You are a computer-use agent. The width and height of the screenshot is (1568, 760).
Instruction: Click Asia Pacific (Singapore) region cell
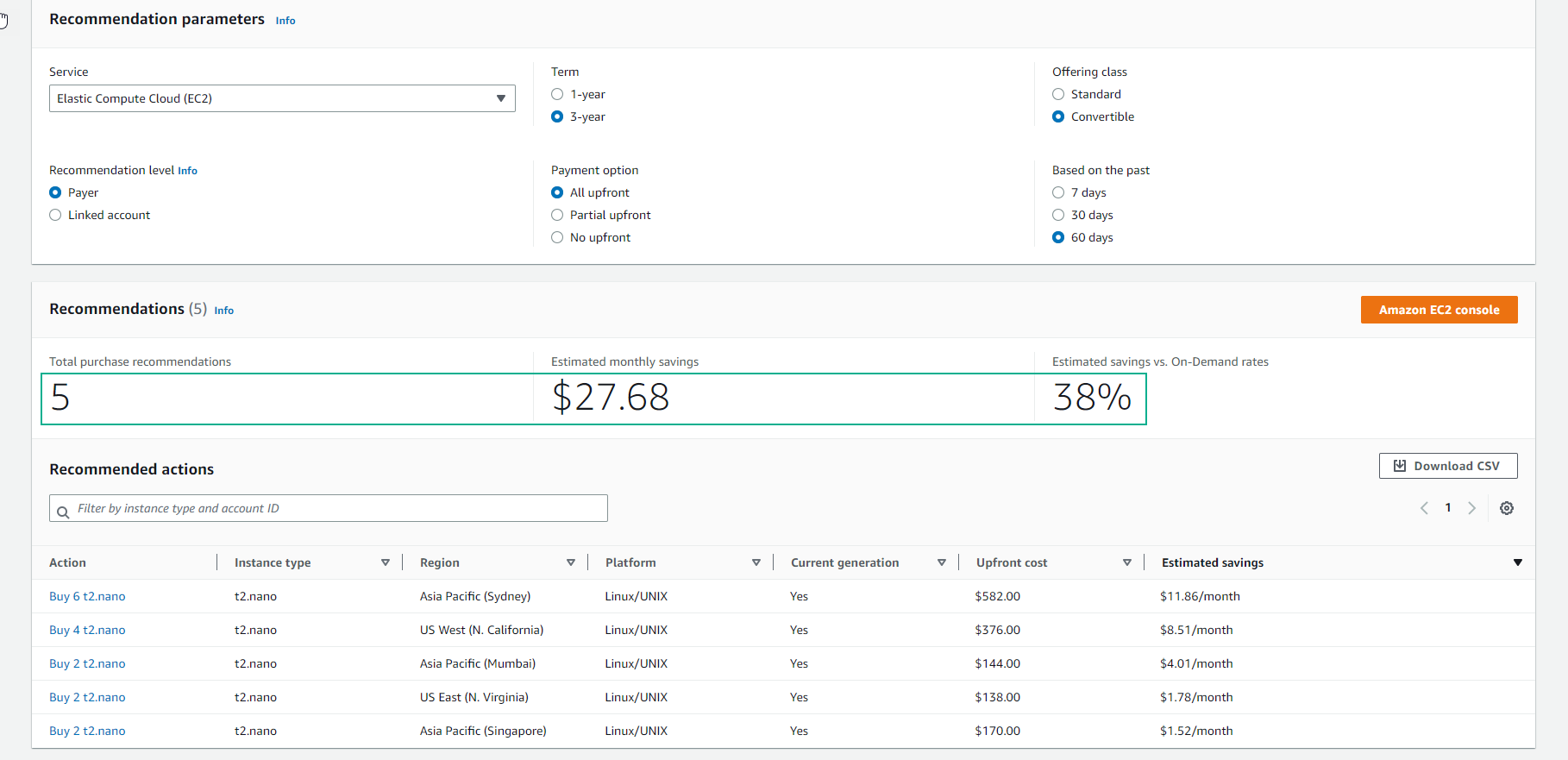[x=483, y=731]
